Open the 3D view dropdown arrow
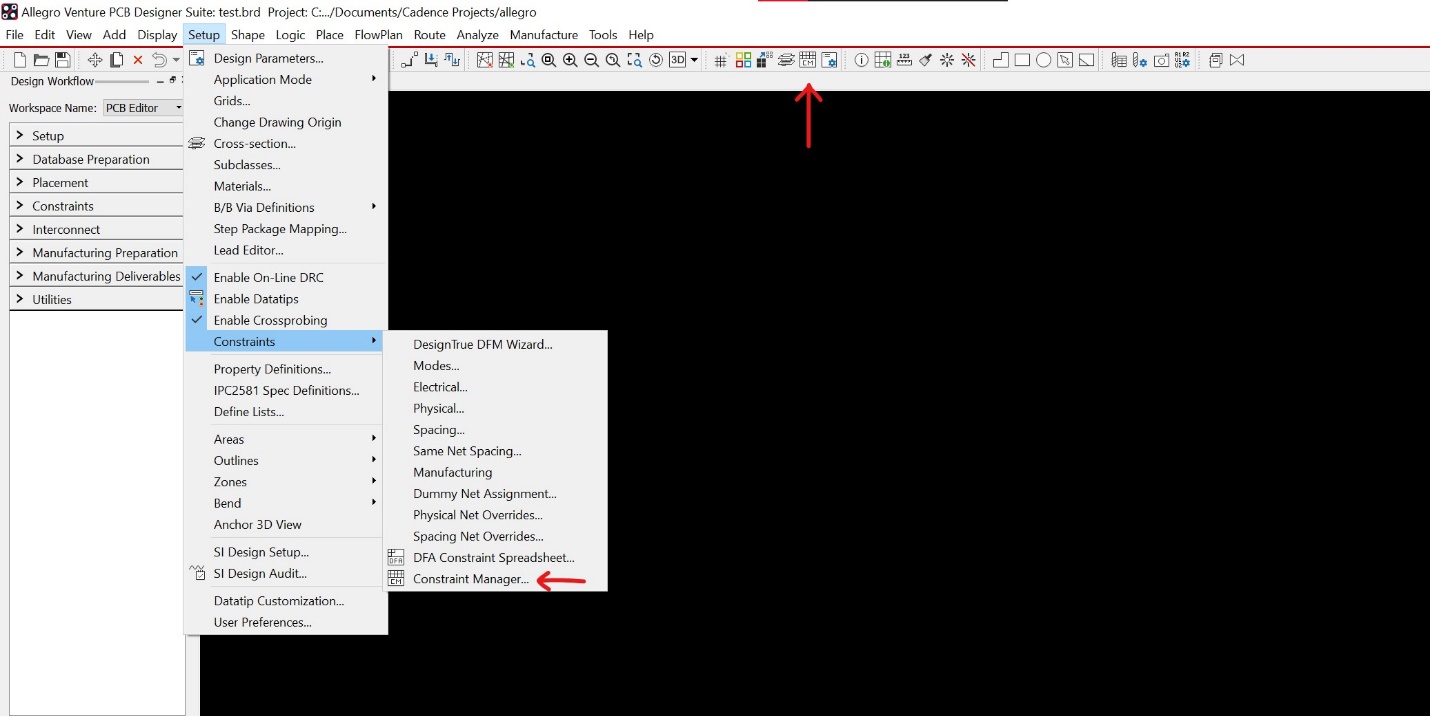Screen dimensions: 1430x716 [x=695, y=60]
